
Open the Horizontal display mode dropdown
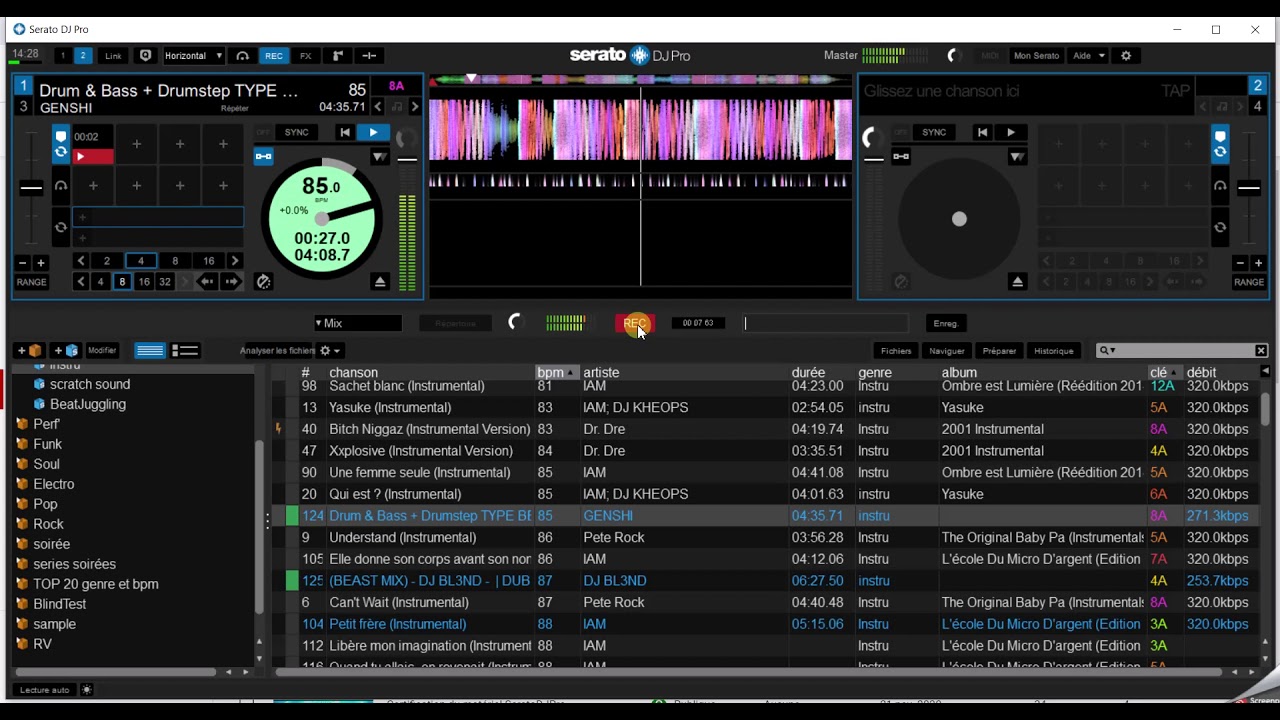pyautogui.click(x=192, y=56)
